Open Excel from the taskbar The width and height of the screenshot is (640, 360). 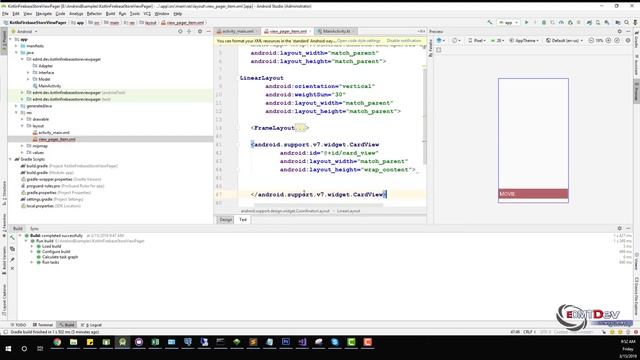coord(155,342)
